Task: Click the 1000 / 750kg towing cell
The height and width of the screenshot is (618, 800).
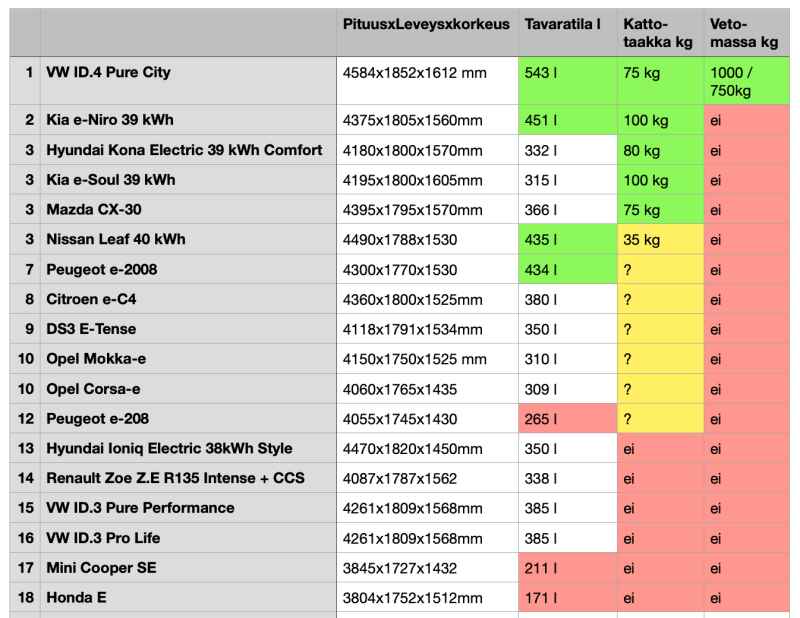Action: pos(746,80)
